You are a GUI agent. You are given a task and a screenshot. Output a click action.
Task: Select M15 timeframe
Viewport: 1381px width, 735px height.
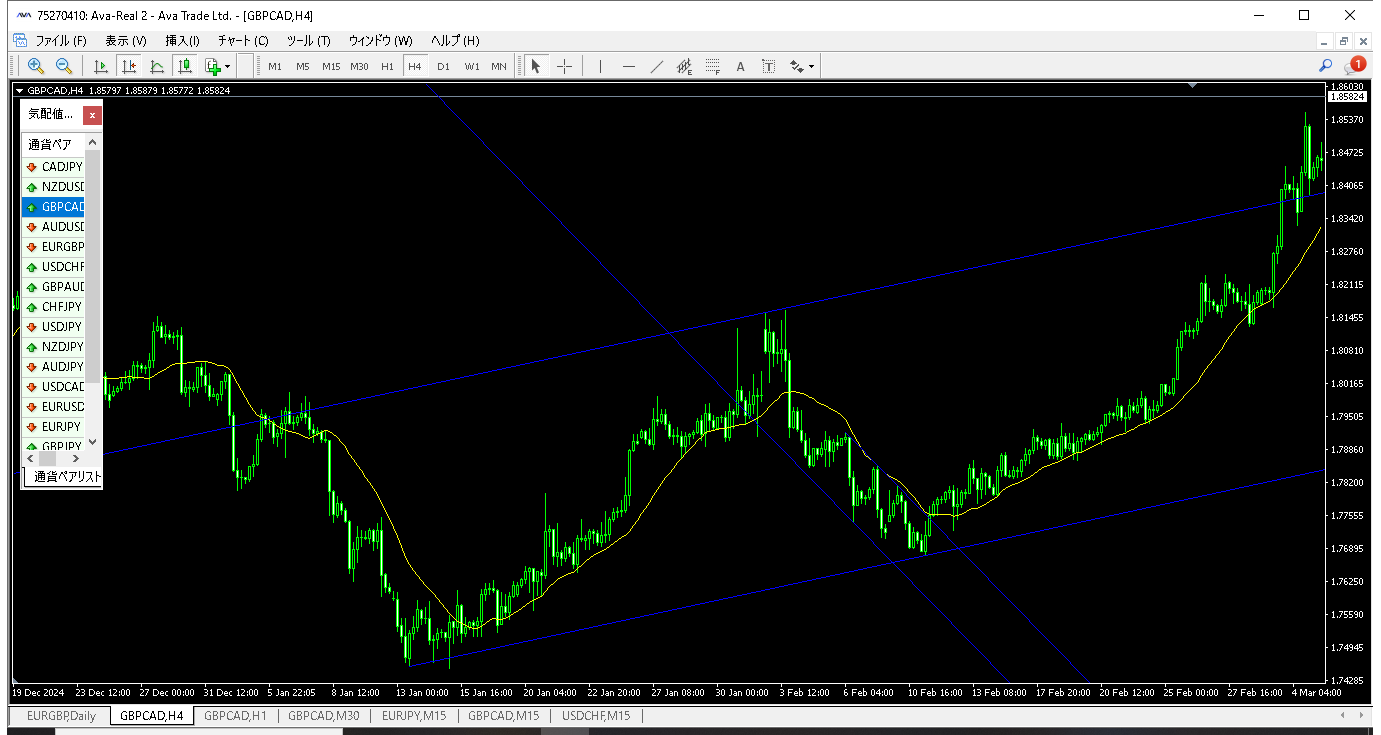(331, 67)
